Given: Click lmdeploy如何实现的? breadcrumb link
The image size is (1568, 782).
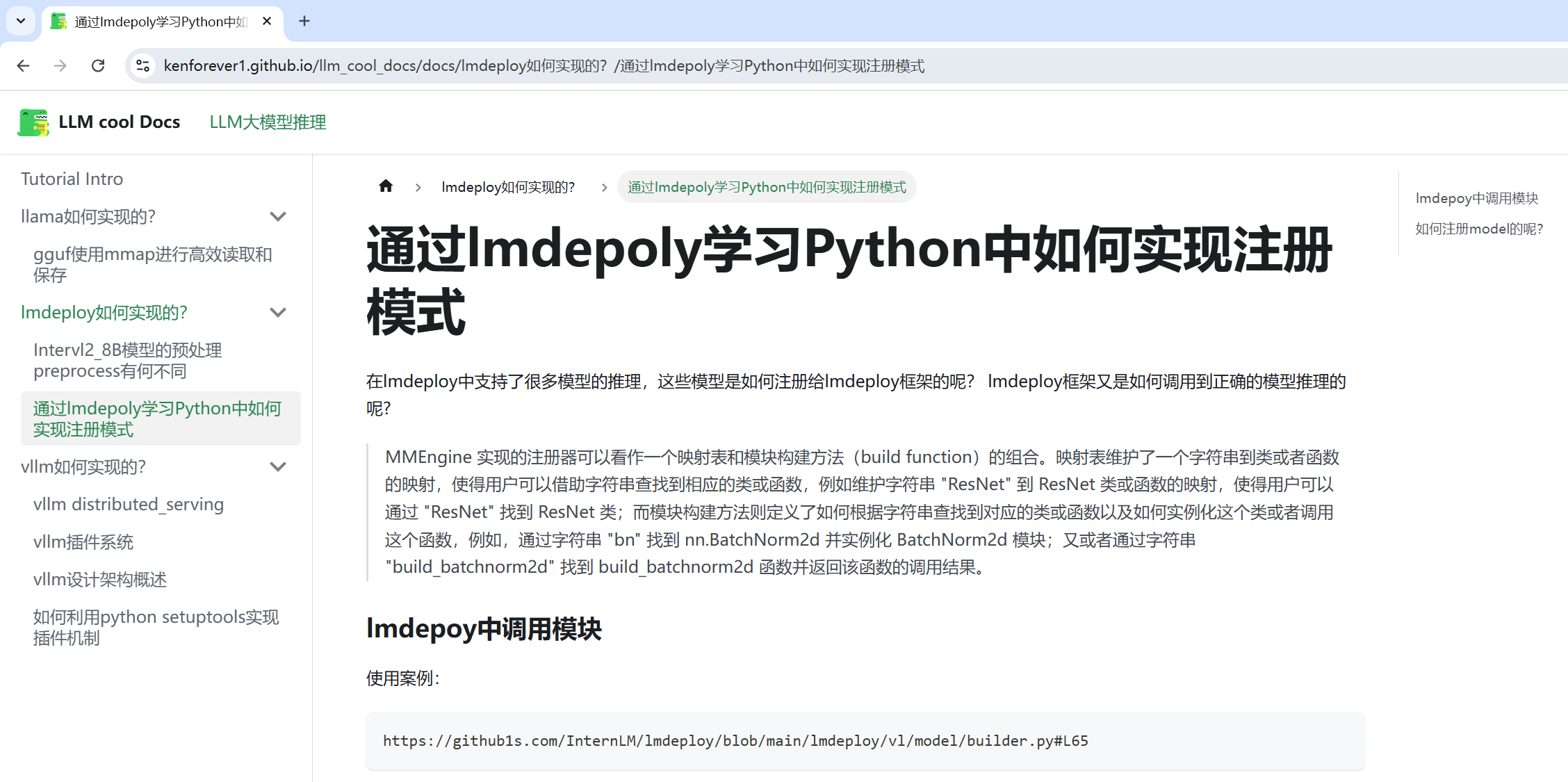Looking at the screenshot, I should (x=508, y=187).
